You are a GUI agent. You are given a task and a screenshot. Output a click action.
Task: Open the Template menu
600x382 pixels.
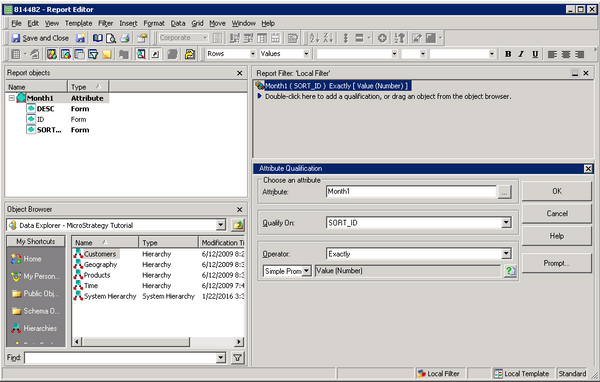[x=78, y=23]
